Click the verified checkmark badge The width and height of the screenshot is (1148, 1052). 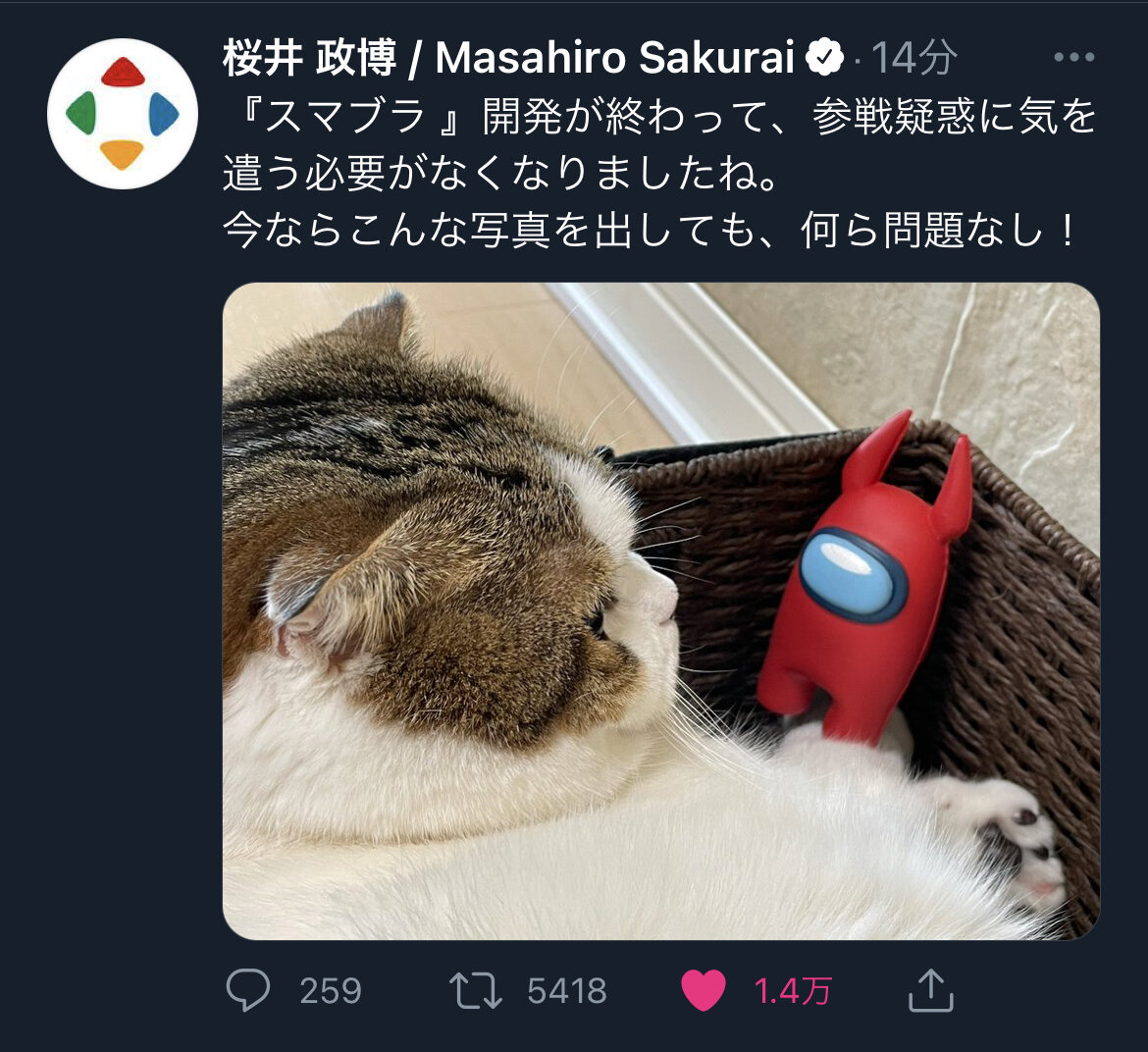click(x=824, y=57)
